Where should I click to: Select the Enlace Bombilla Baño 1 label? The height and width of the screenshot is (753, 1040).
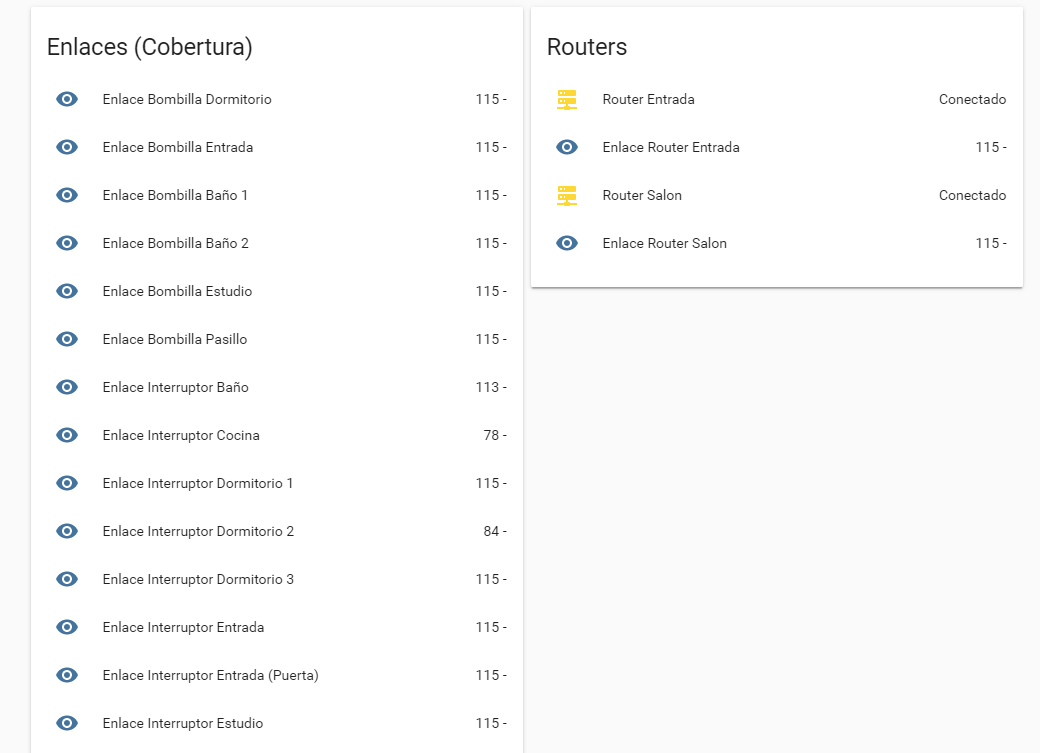(175, 195)
